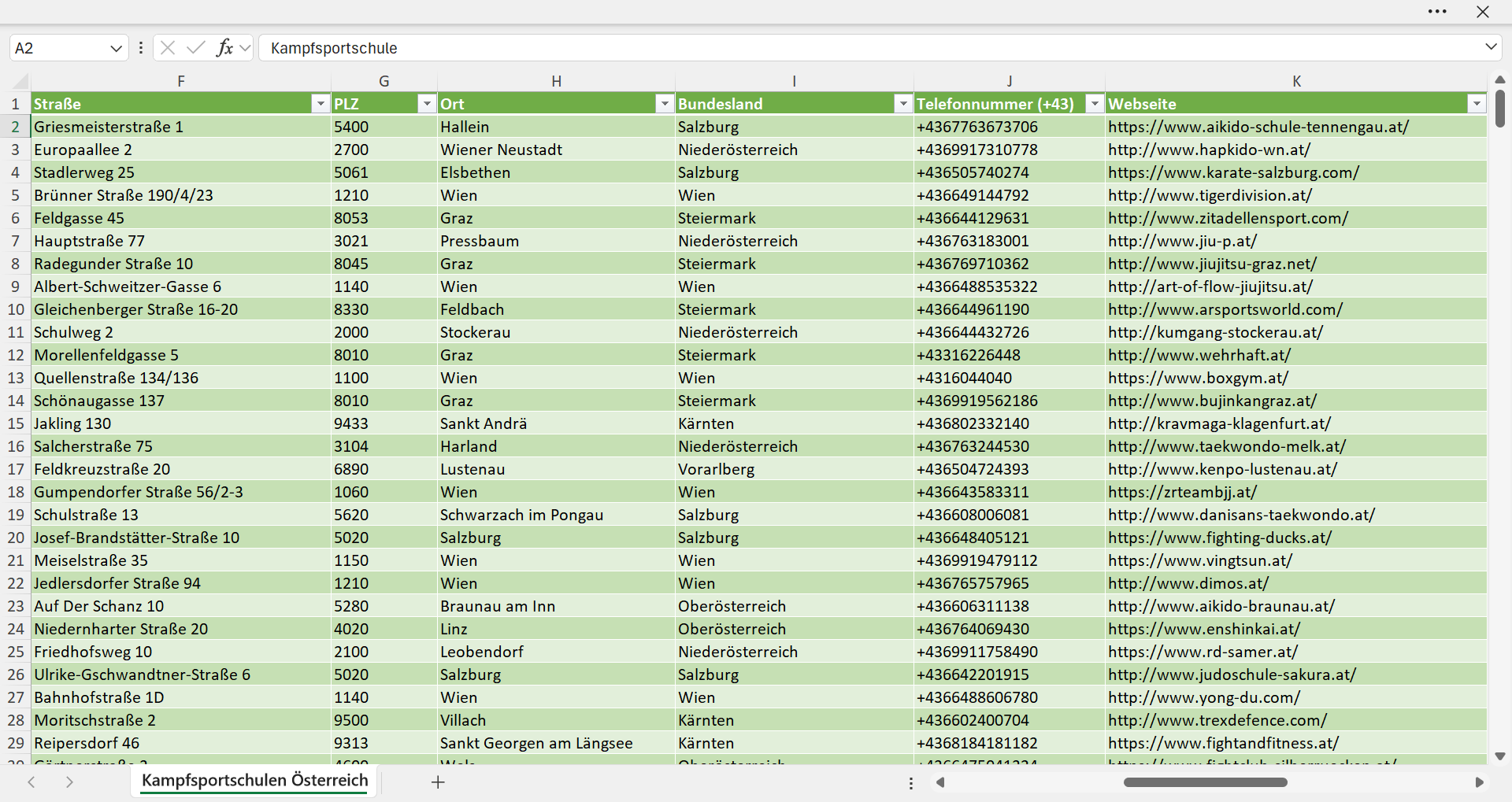This screenshot has height=802, width=1512.
Task: Go to next sheet with right chevron
Action: [69, 782]
